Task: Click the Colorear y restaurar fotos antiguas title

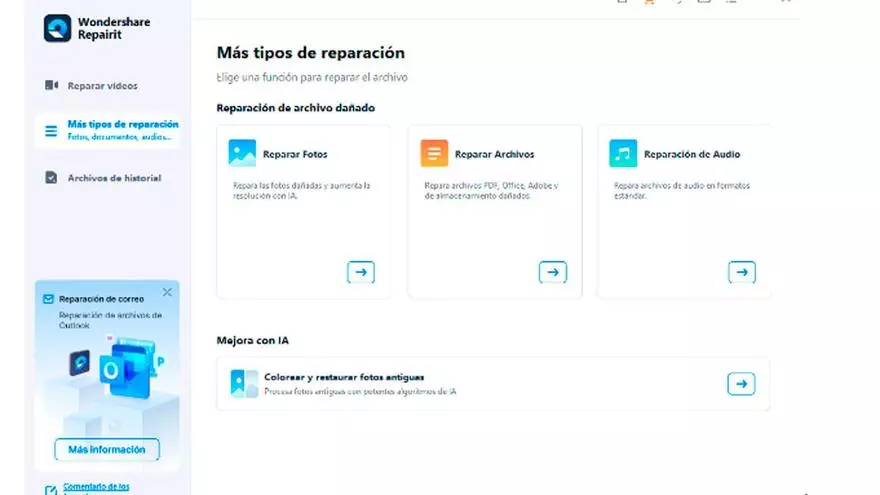Action: tap(344, 377)
